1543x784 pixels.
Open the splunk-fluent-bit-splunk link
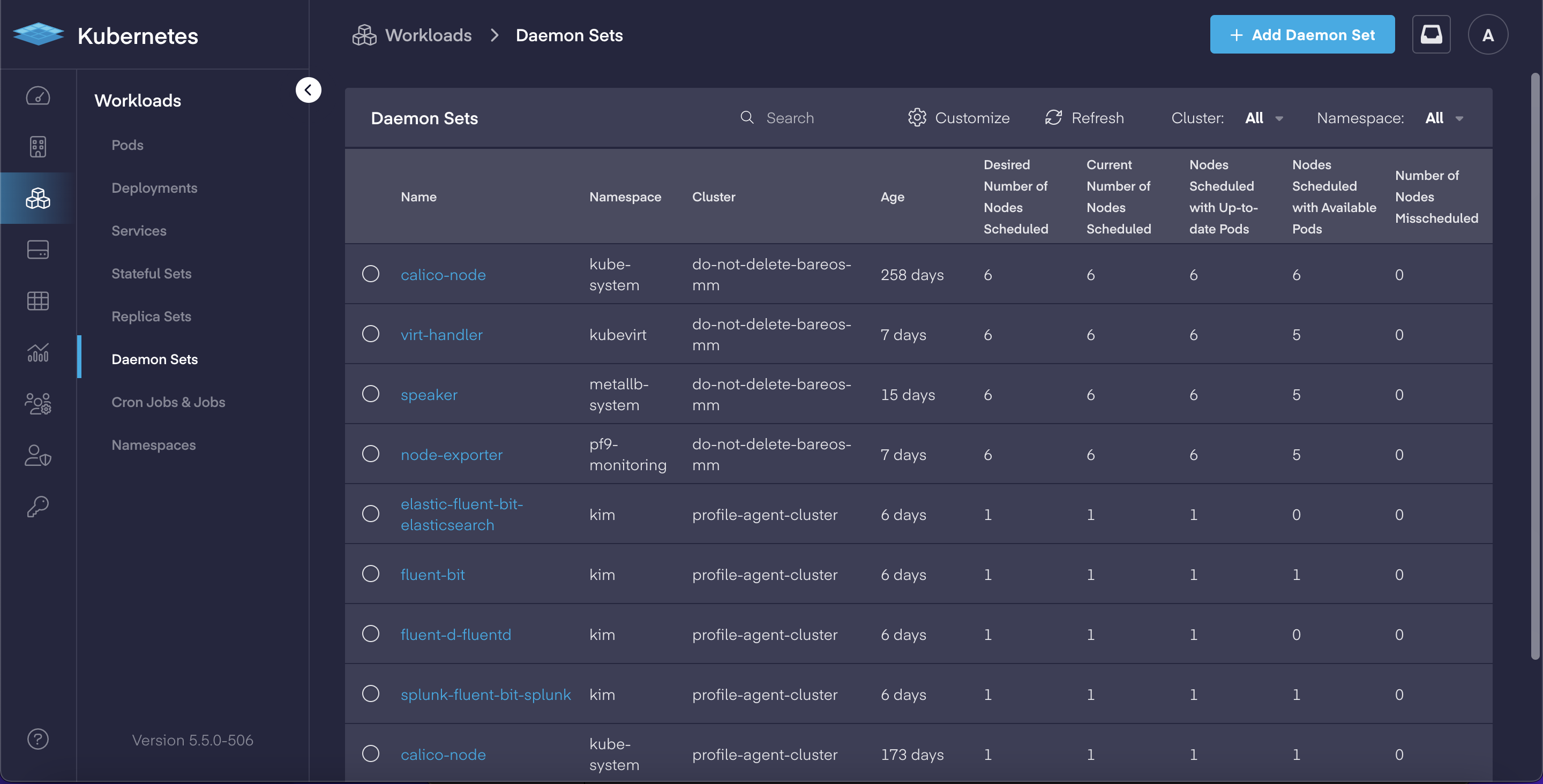tap(486, 694)
